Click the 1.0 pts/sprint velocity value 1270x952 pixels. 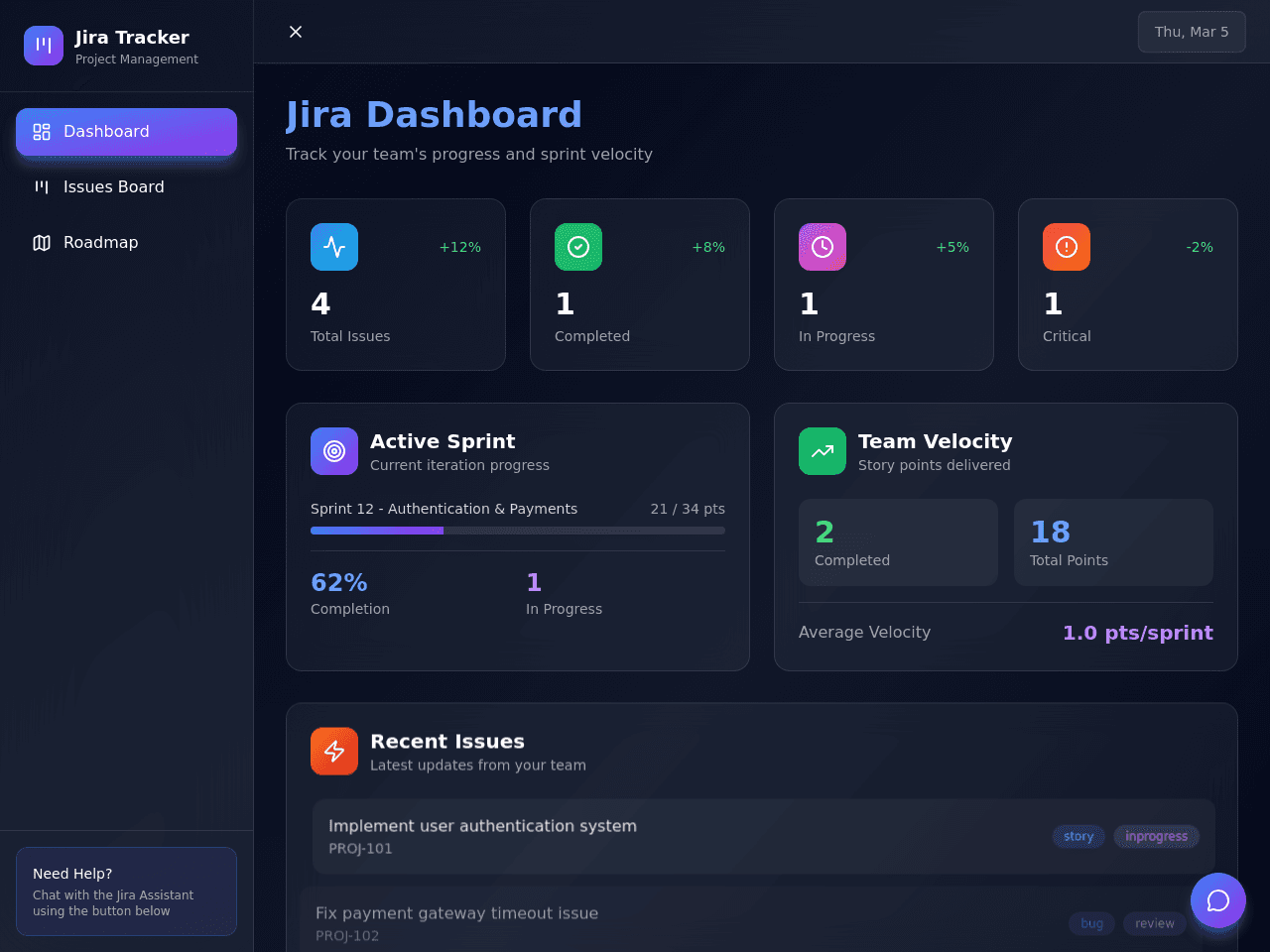point(1138,633)
